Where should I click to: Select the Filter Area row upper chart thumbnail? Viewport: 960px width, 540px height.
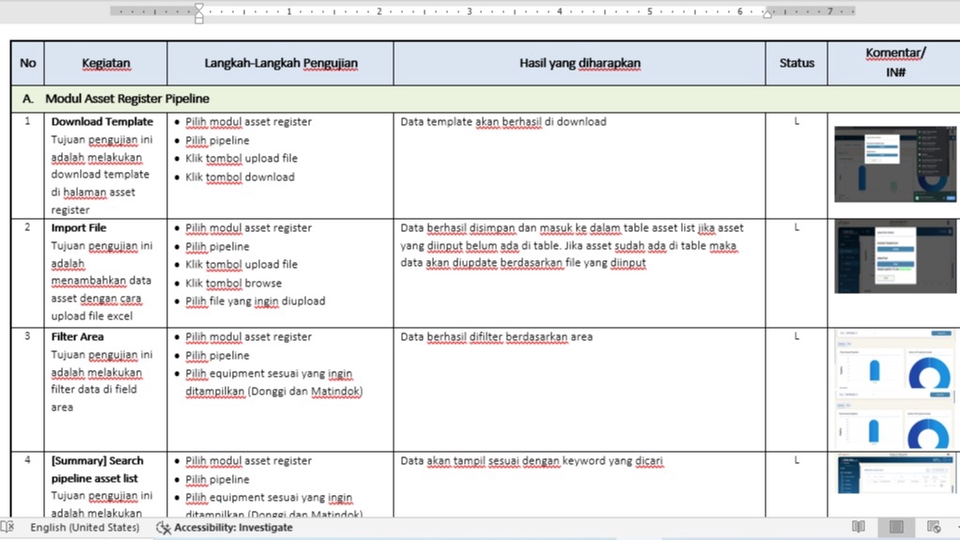click(895, 359)
